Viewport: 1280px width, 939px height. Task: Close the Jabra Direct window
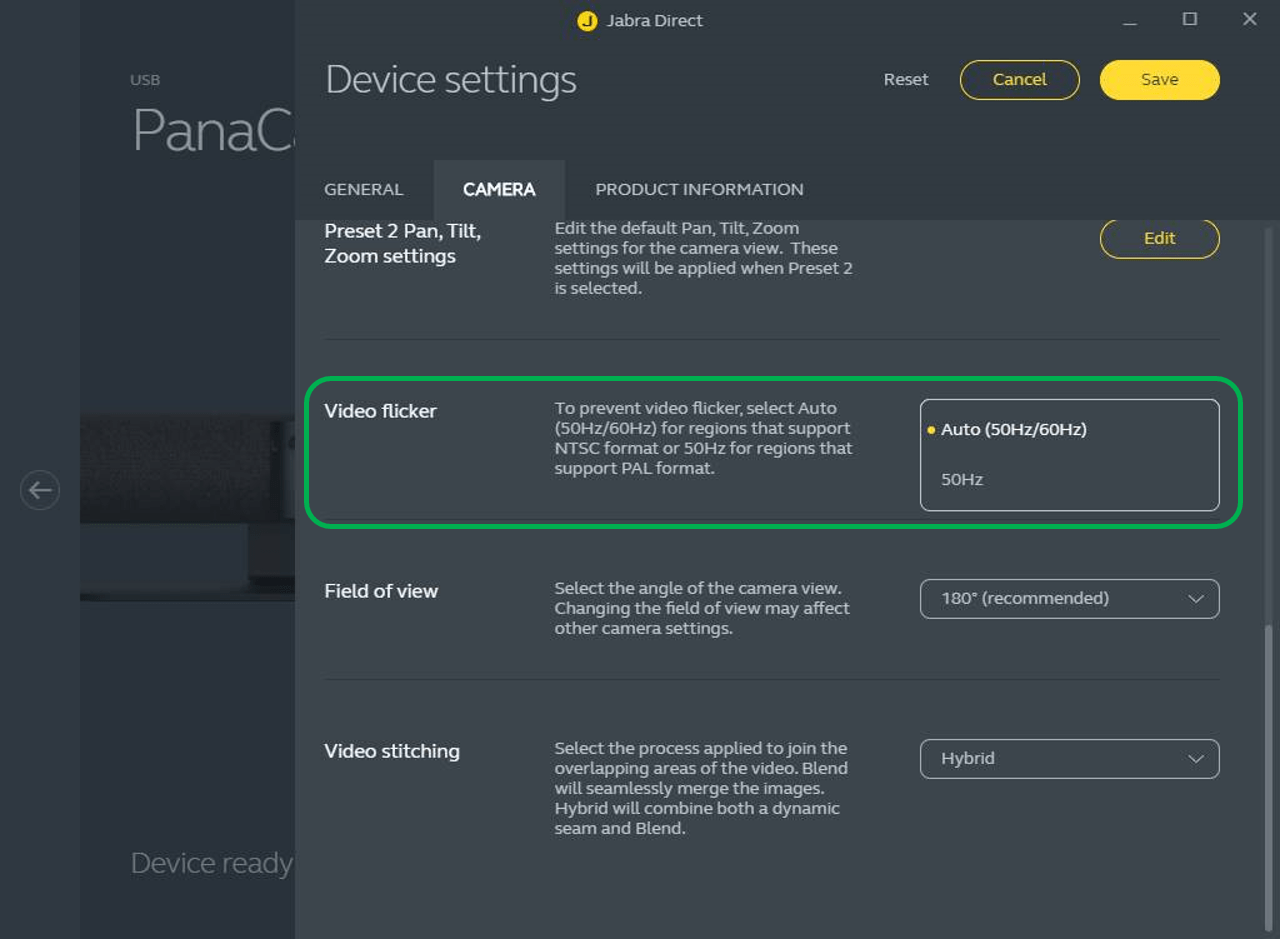pos(1249,20)
